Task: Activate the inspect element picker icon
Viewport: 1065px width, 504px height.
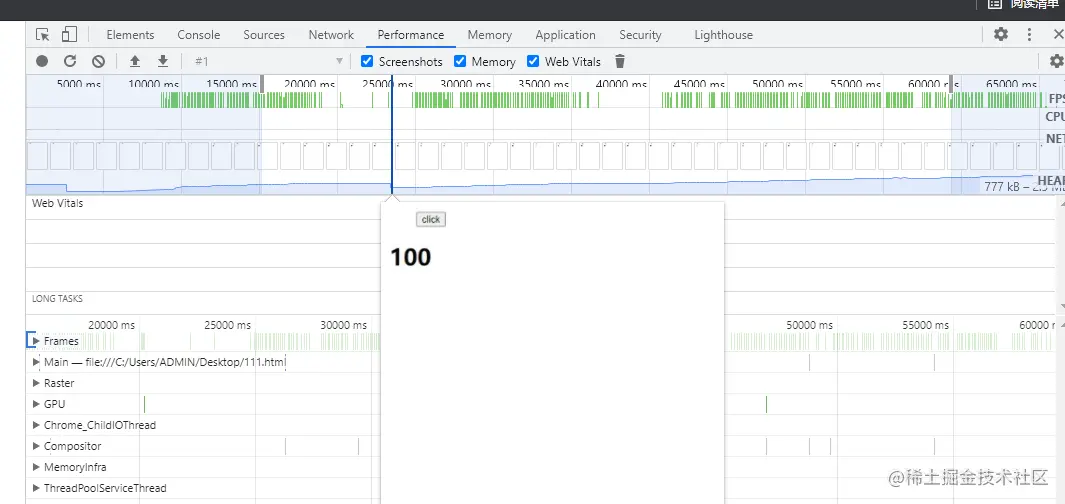Action: [43, 35]
